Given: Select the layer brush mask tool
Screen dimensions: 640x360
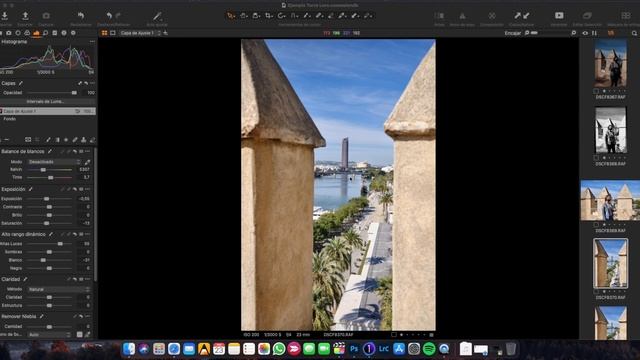Looking at the screenshot, I should [49, 140].
